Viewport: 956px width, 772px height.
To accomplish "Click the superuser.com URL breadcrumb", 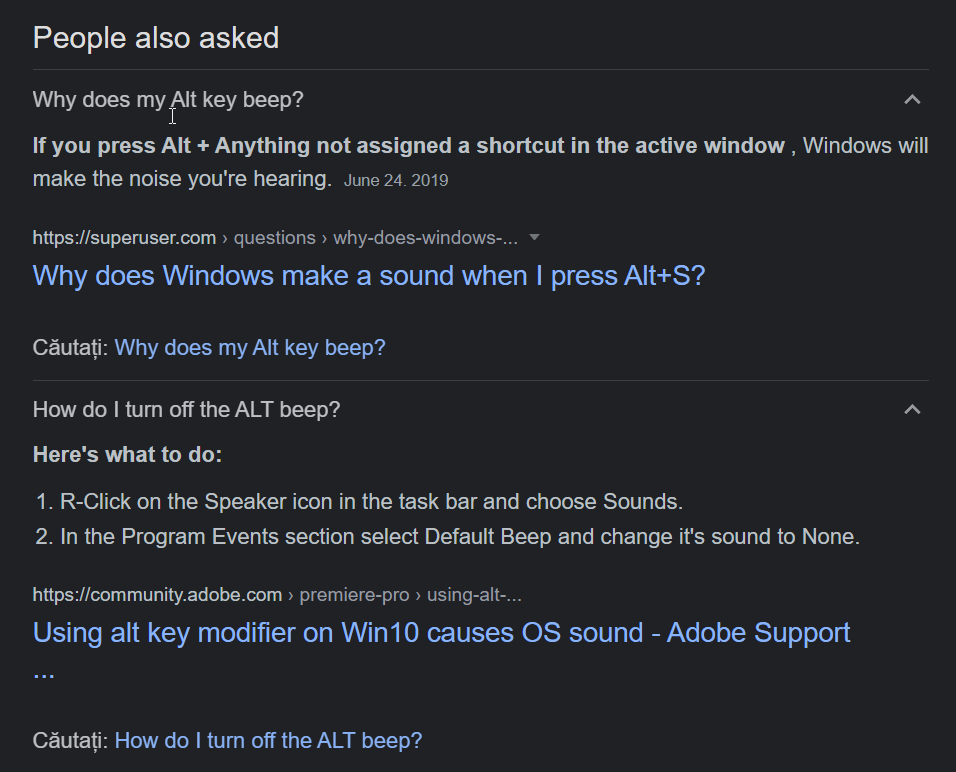I will [275, 238].
